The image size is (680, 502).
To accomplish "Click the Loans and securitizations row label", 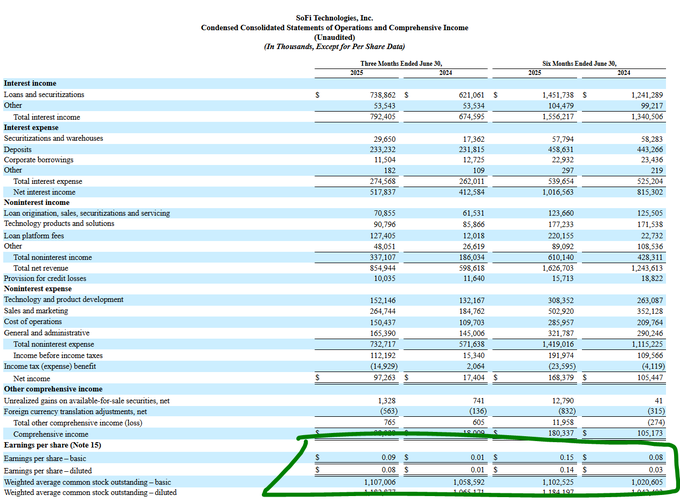I will point(44,93).
